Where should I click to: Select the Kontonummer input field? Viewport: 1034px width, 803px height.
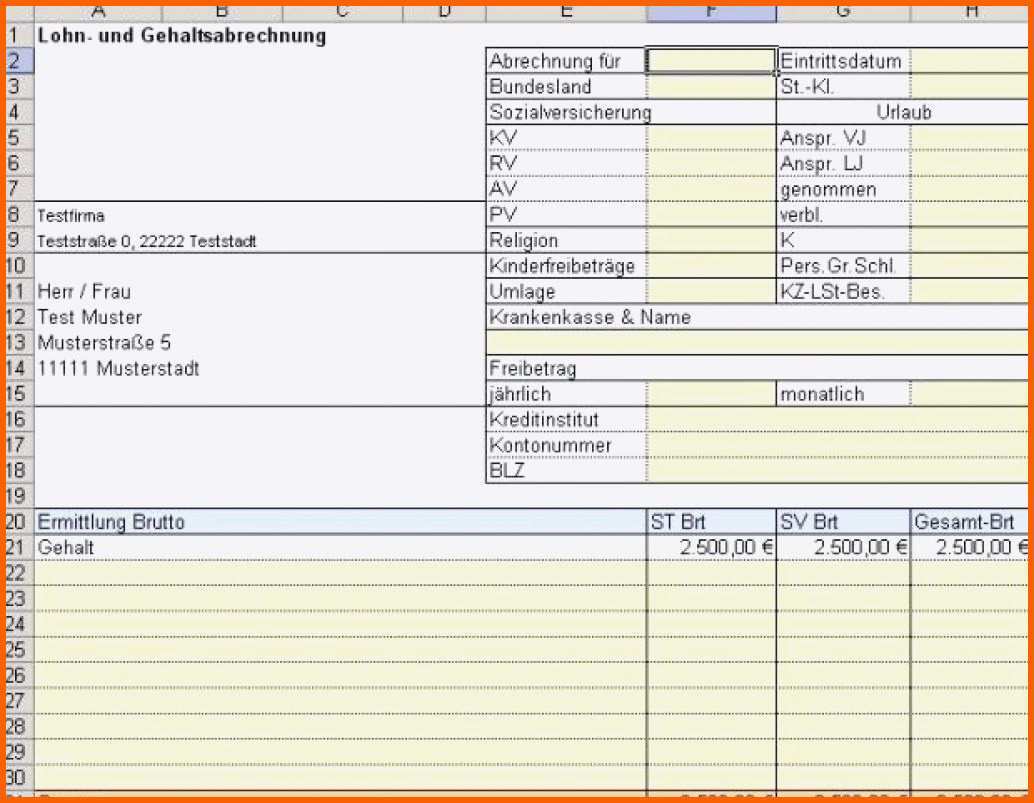coord(837,445)
